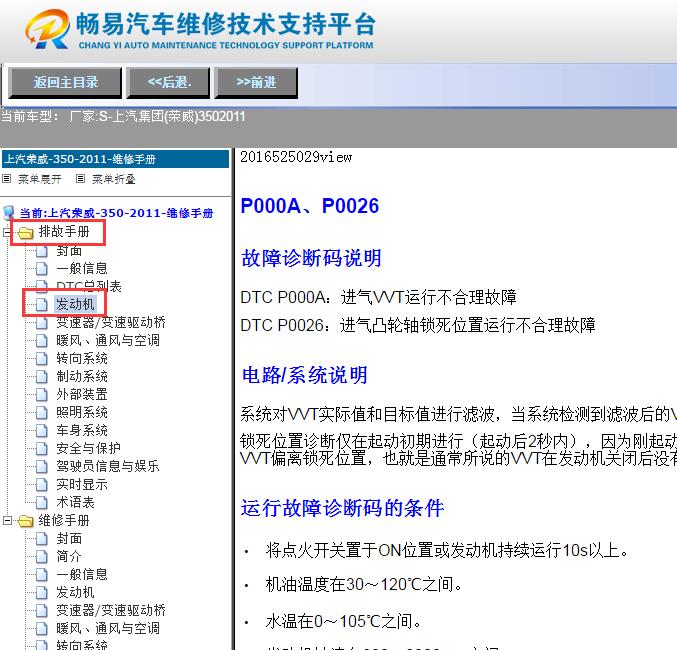Screen dimensions: 677x650
Task: Click page icon beside 车身系统
Action: [41, 431]
